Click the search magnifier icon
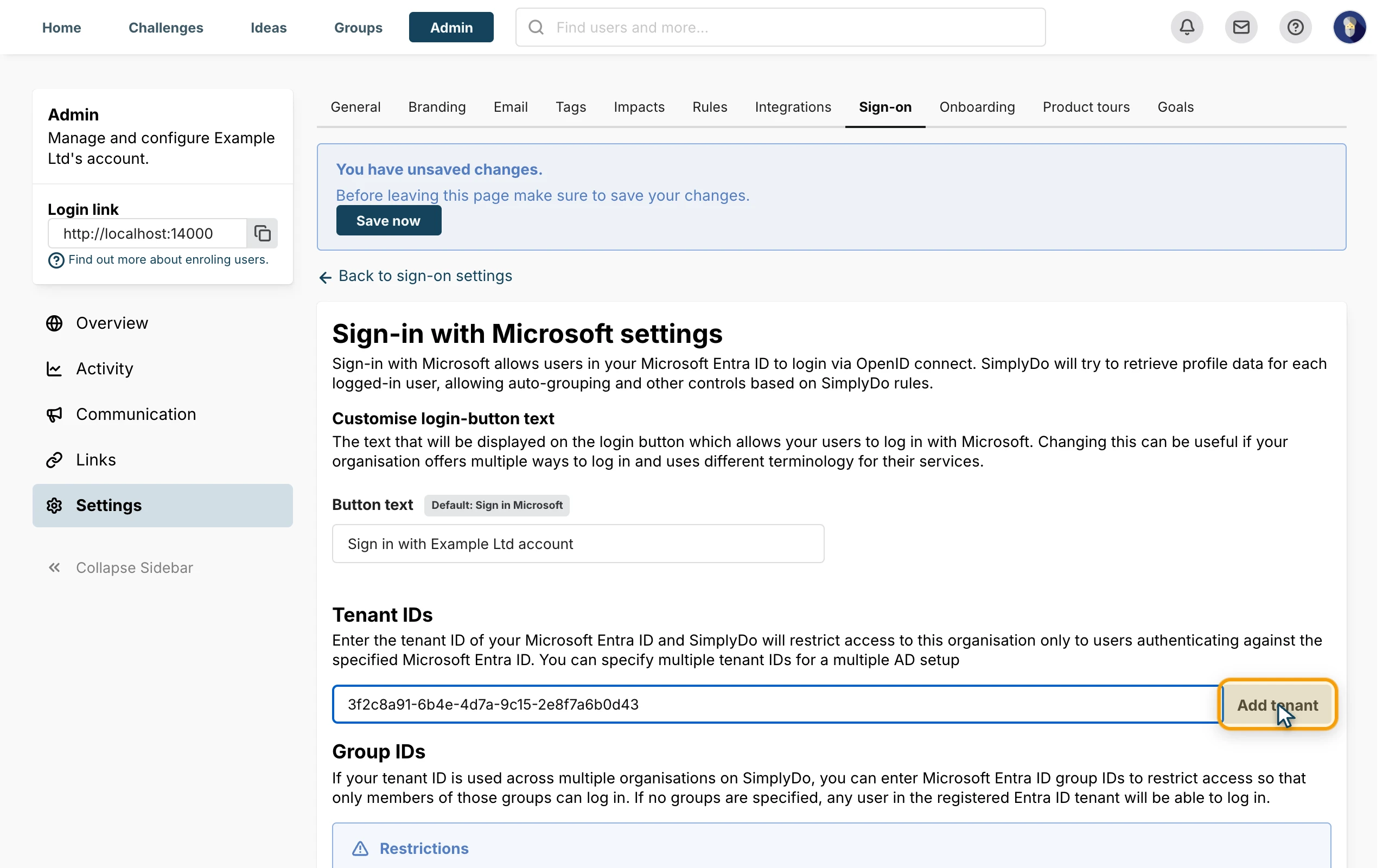The image size is (1389, 868). [x=536, y=27]
